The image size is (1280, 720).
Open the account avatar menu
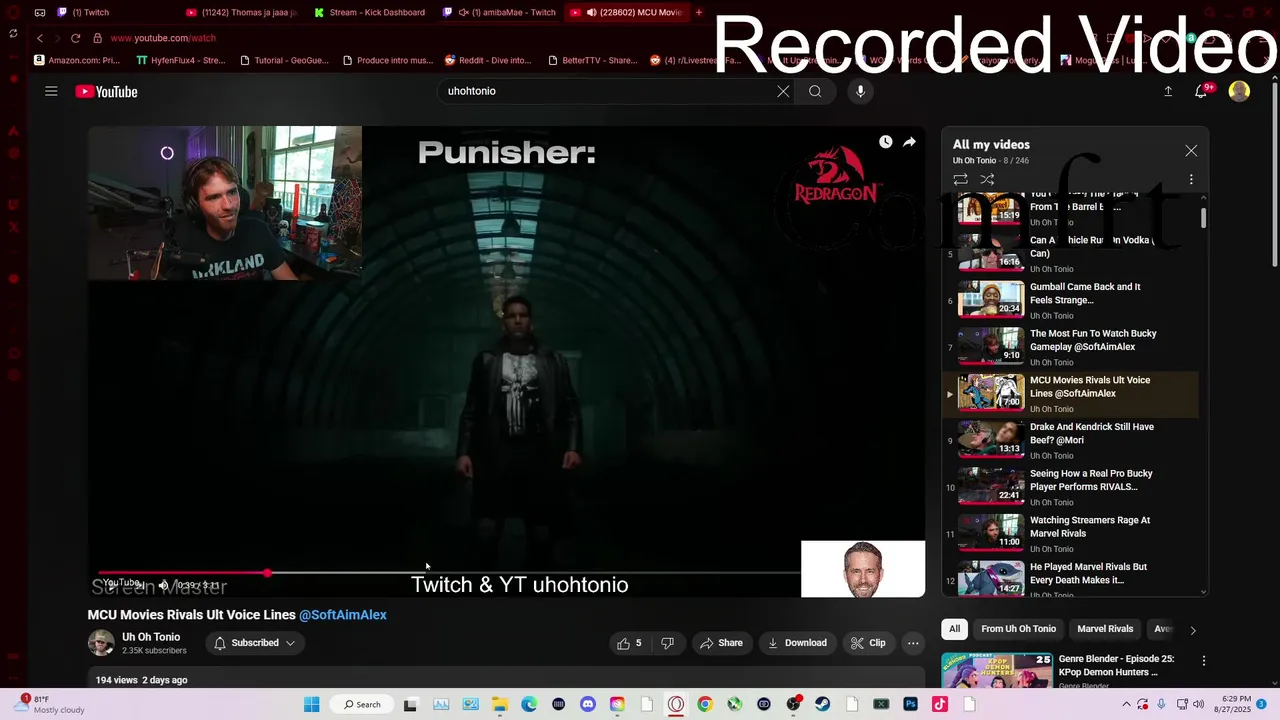[1239, 91]
